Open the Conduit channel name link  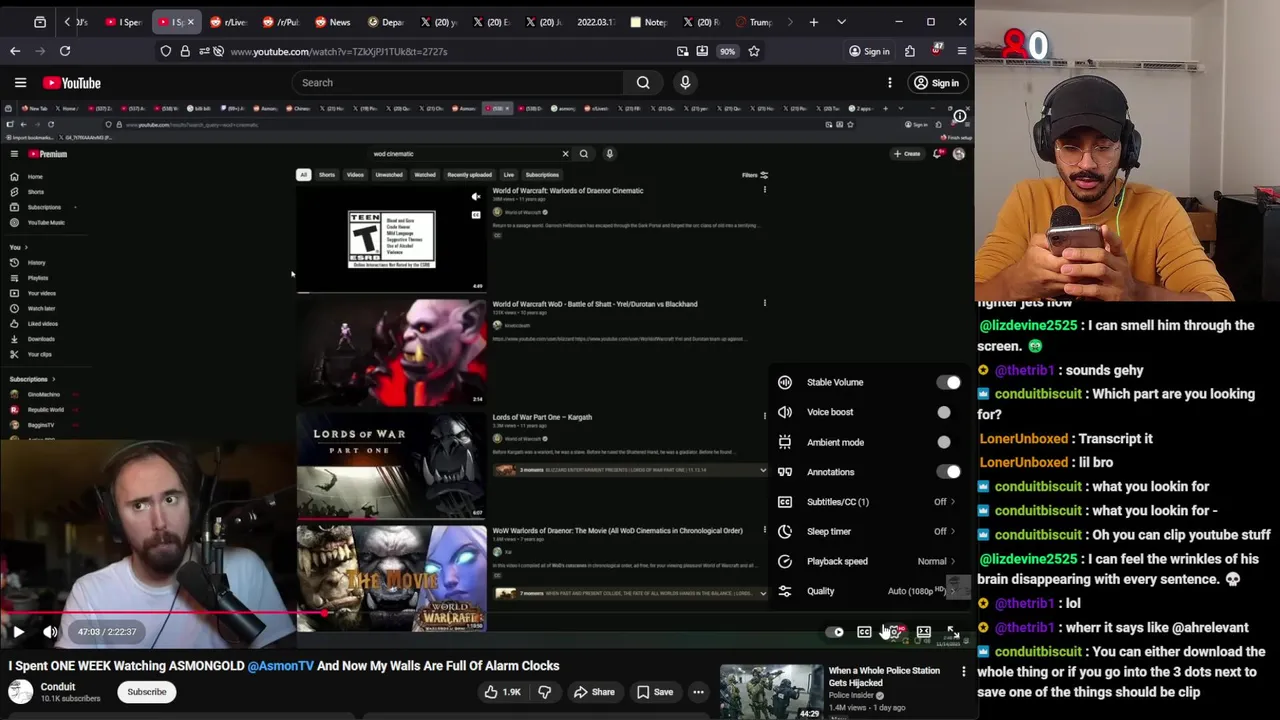point(58,687)
